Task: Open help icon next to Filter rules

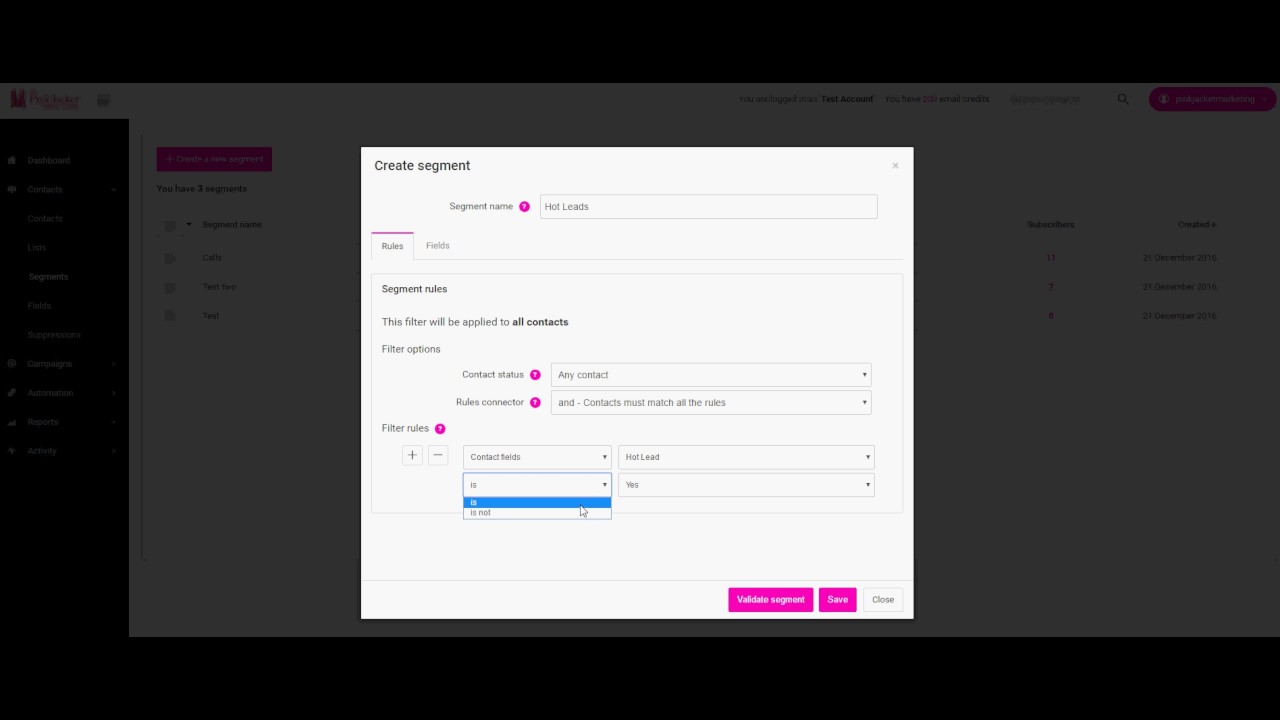Action: pos(440,429)
